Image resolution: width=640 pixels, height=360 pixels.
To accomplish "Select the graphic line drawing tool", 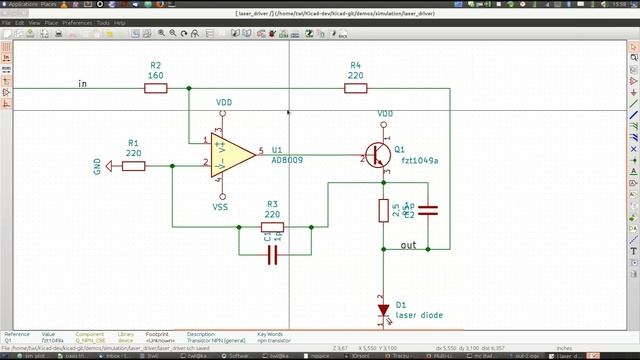I will click(633, 240).
